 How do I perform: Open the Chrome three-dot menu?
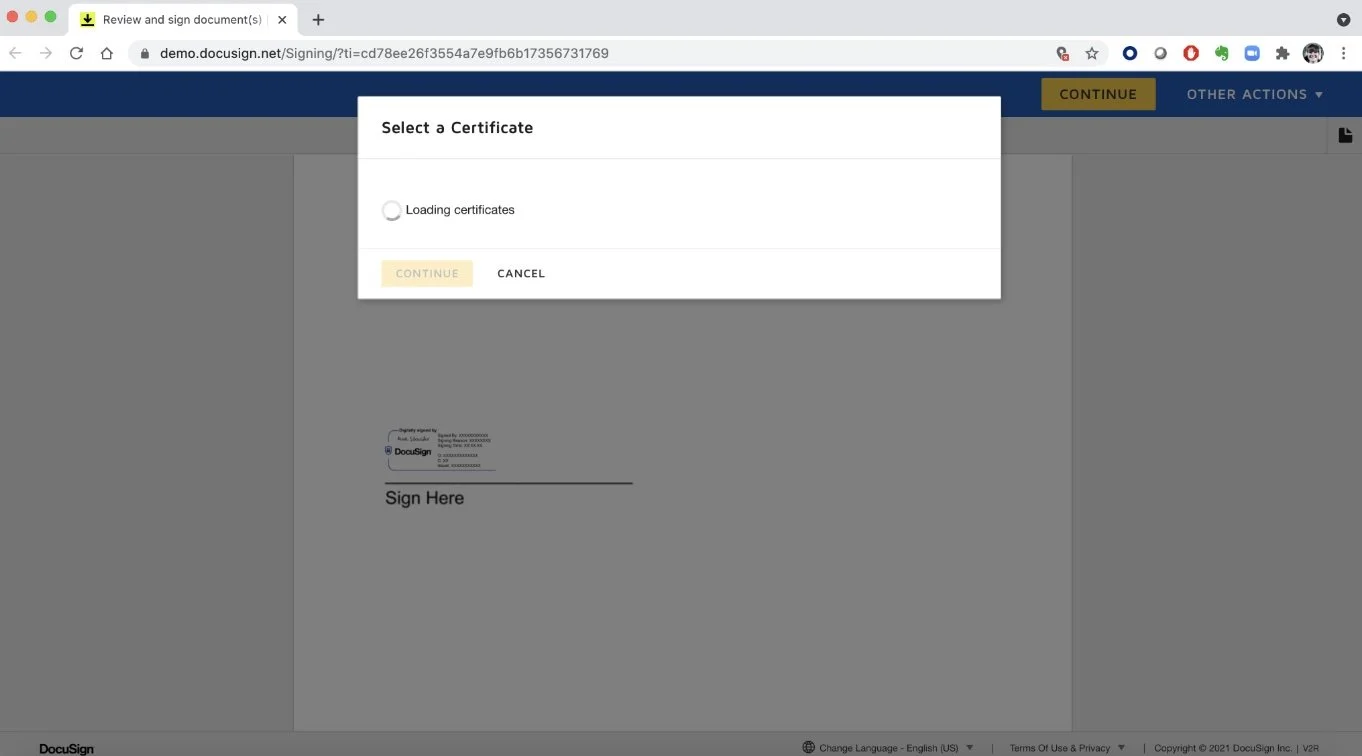(1343, 53)
